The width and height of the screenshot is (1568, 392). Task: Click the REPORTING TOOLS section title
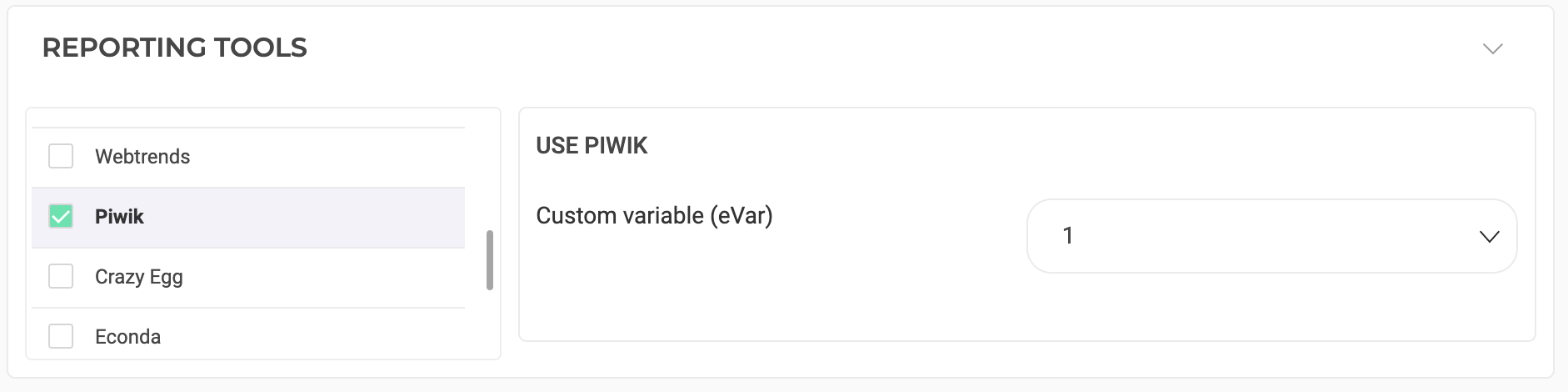(175, 48)
